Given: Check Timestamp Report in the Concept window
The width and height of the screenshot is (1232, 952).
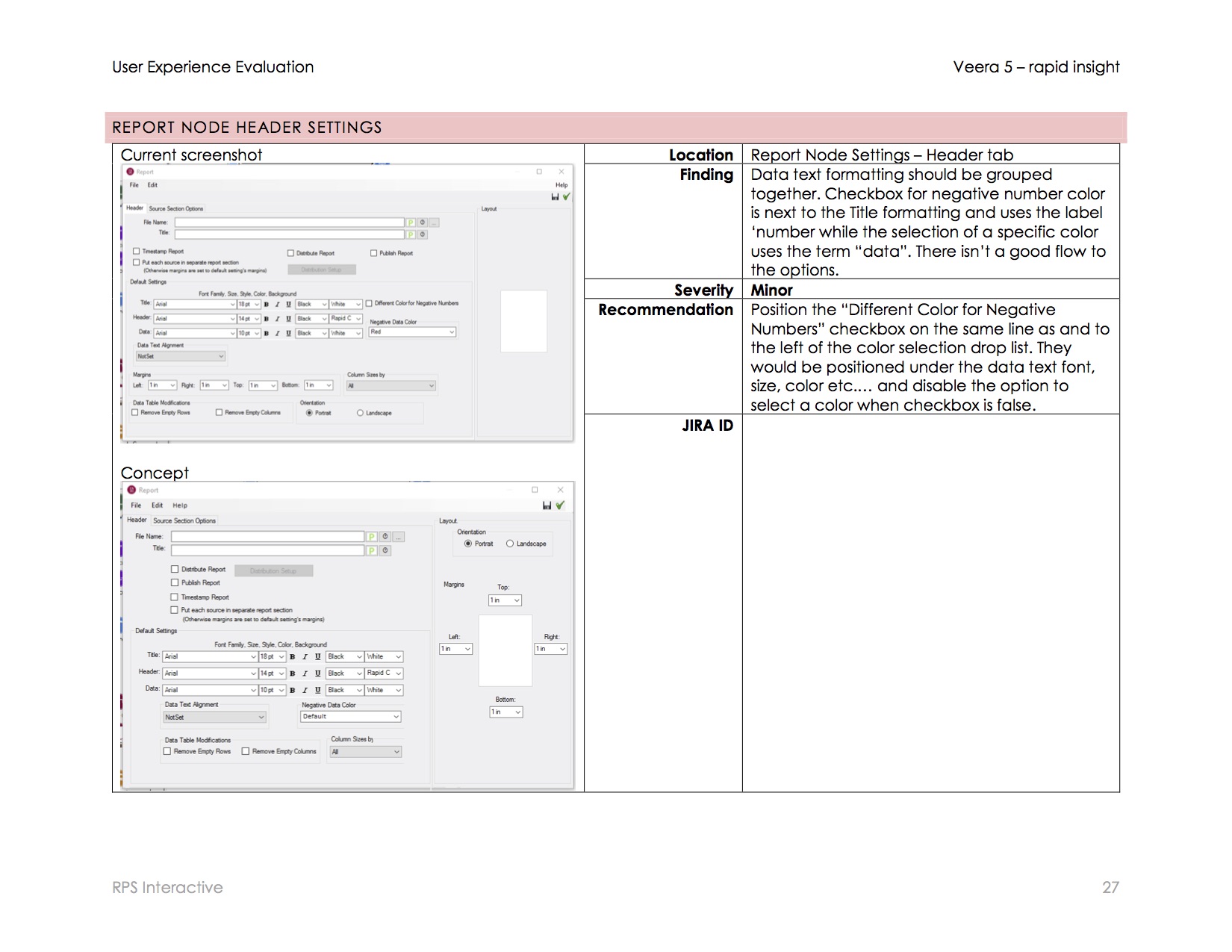Looking at the screenshot, I should click(175, 597).
